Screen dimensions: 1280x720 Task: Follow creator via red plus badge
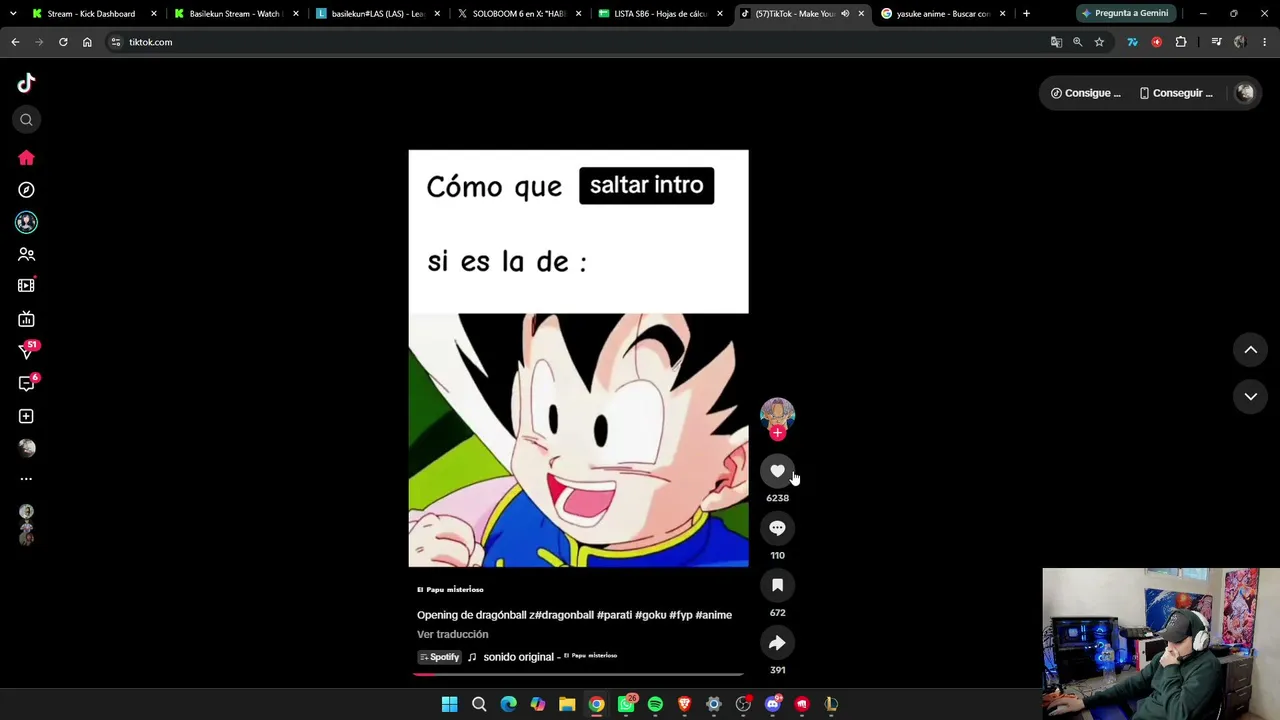coord(777,433)
